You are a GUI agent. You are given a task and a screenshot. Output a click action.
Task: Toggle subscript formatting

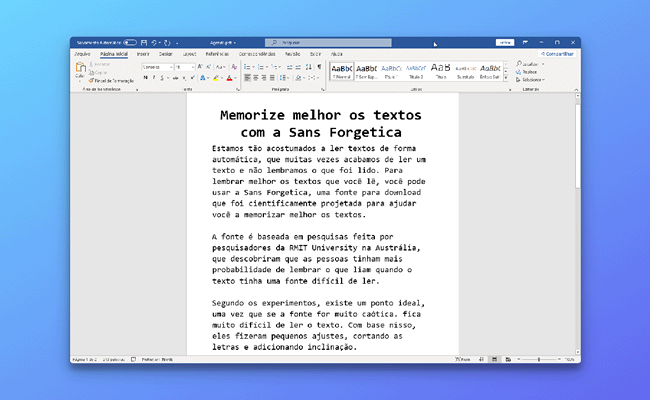[184, 78]
